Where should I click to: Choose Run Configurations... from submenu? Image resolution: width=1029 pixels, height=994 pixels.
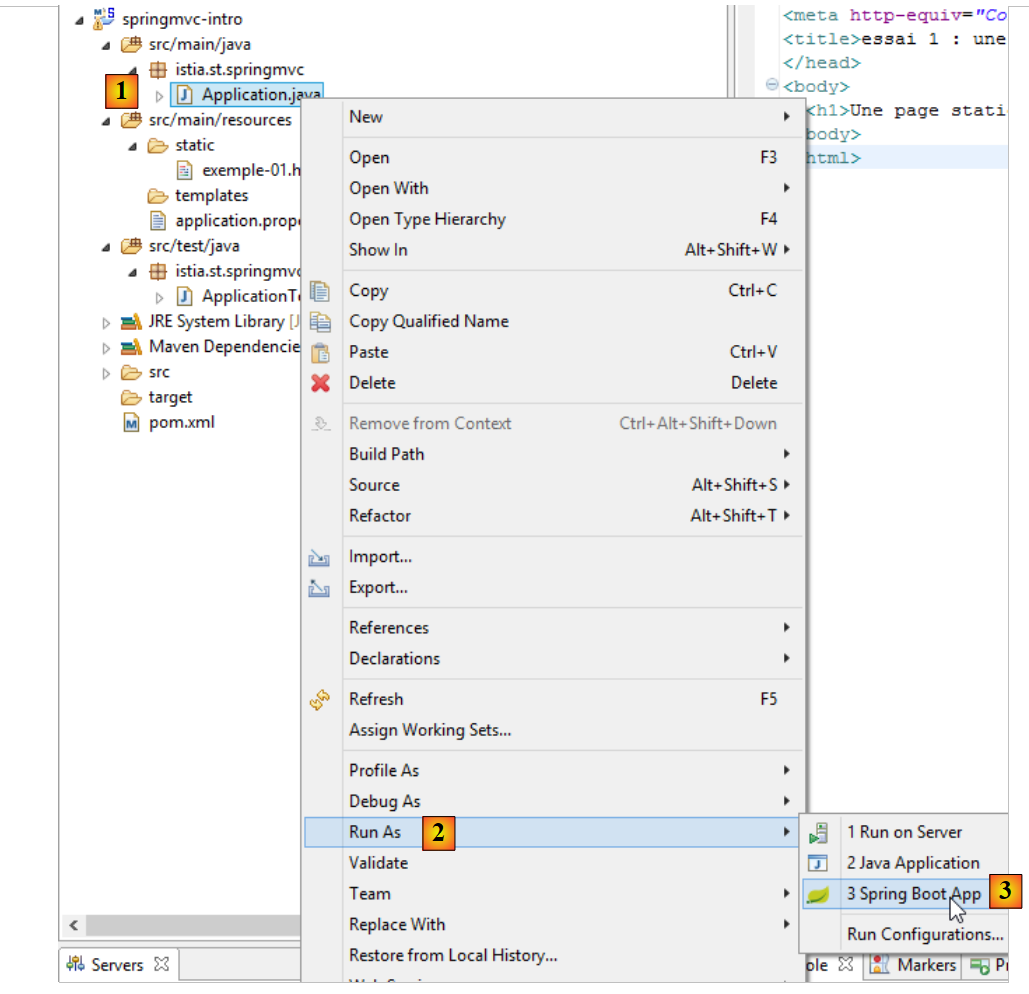pos(924,934)
